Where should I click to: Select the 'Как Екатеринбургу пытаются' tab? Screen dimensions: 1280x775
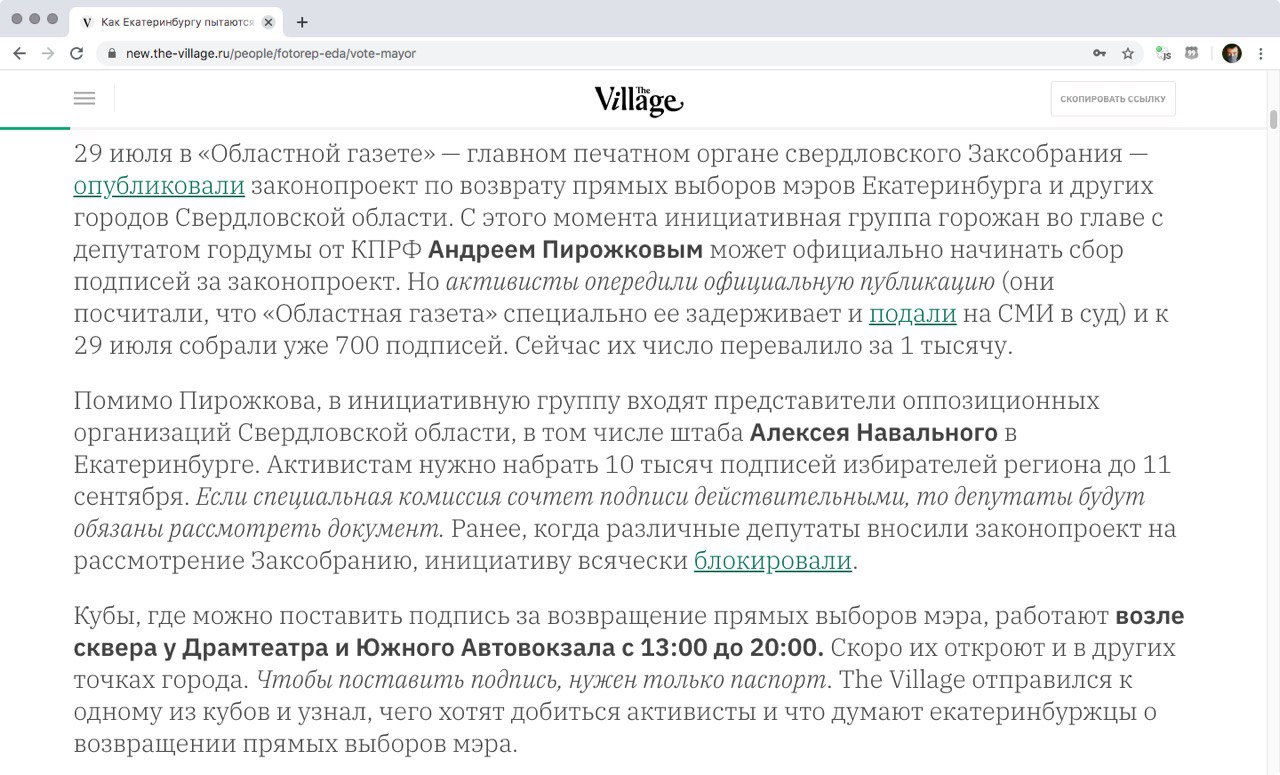click(x=175, y=21)
